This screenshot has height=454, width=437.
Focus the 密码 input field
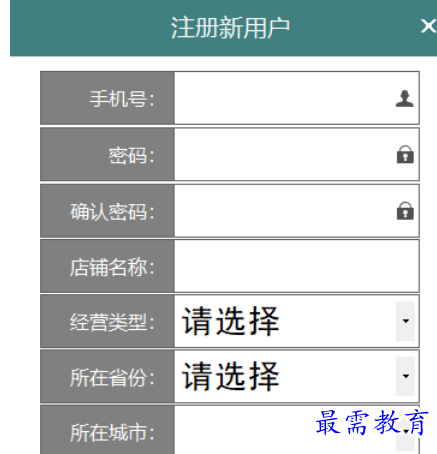coord(296,154)
